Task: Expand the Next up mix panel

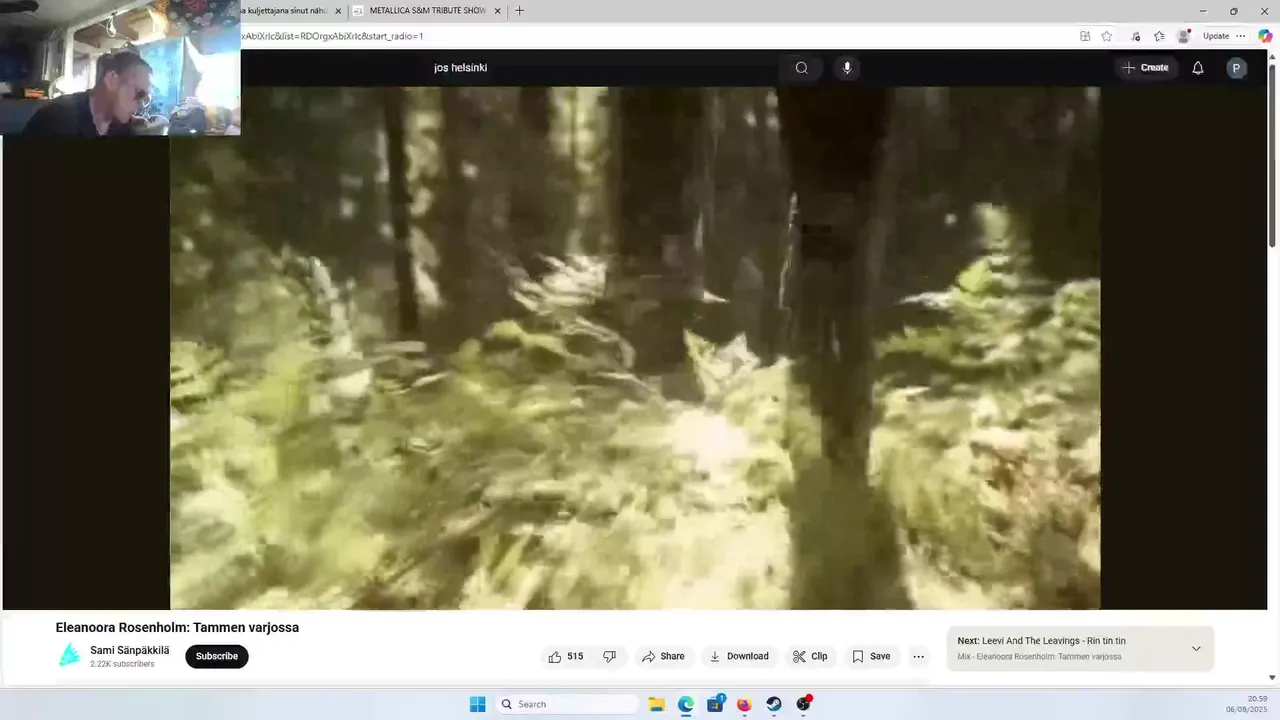Action: pyautogui.click(x=1196, y=649)
